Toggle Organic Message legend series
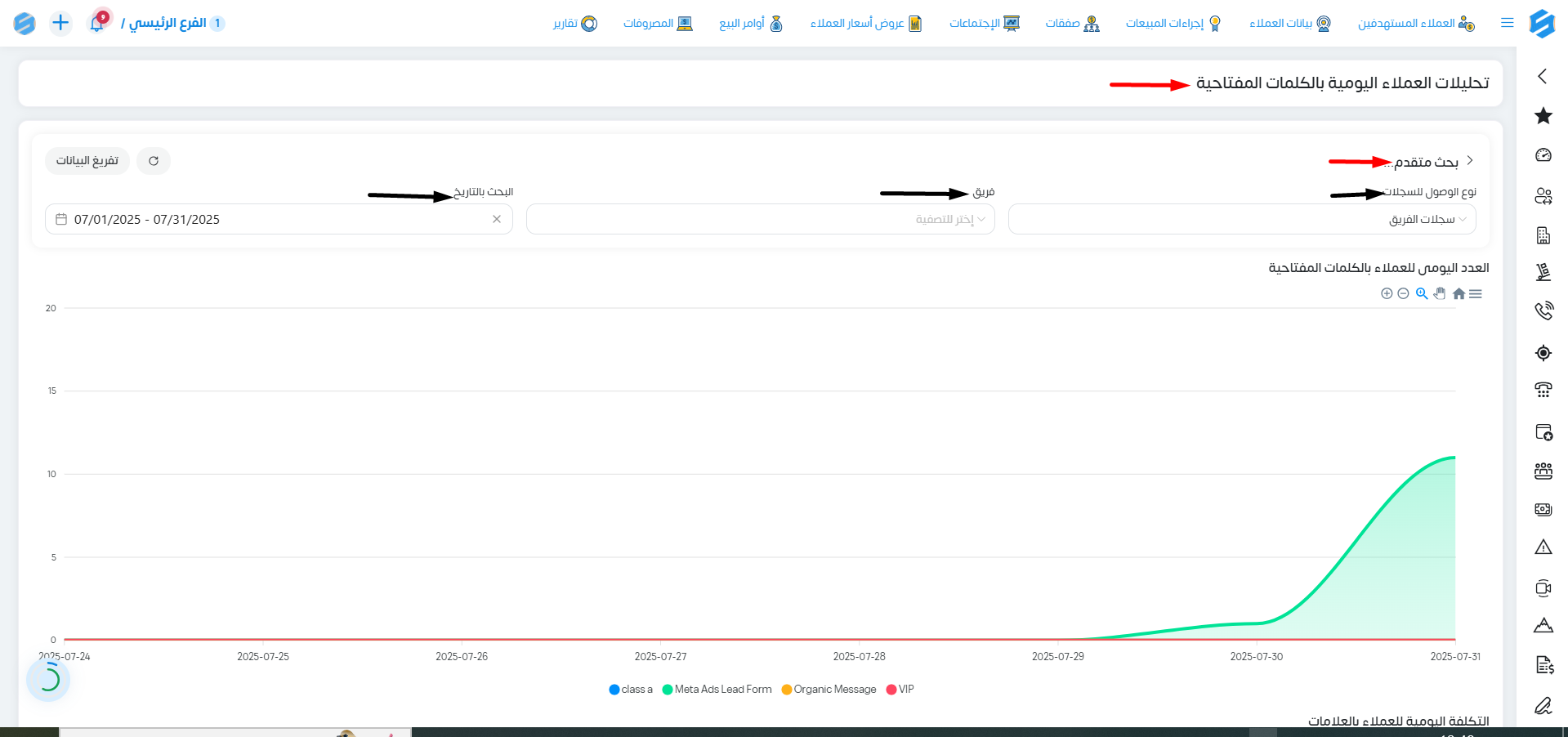Image resolution: width=1568 pixels, height=737 pixels. click(x=829, y=690)
